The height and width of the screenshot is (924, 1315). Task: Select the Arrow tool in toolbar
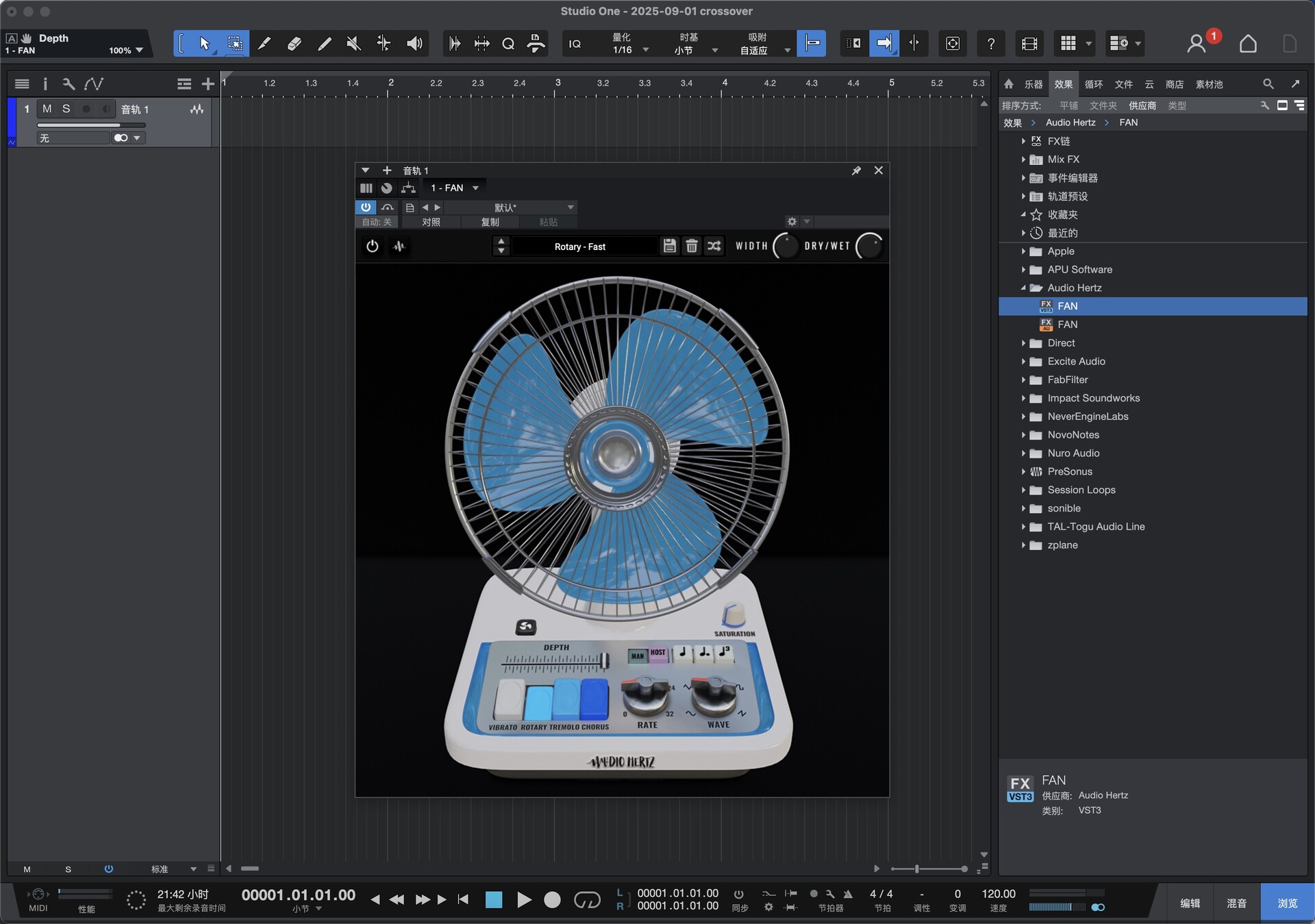(x=204, y=44)
